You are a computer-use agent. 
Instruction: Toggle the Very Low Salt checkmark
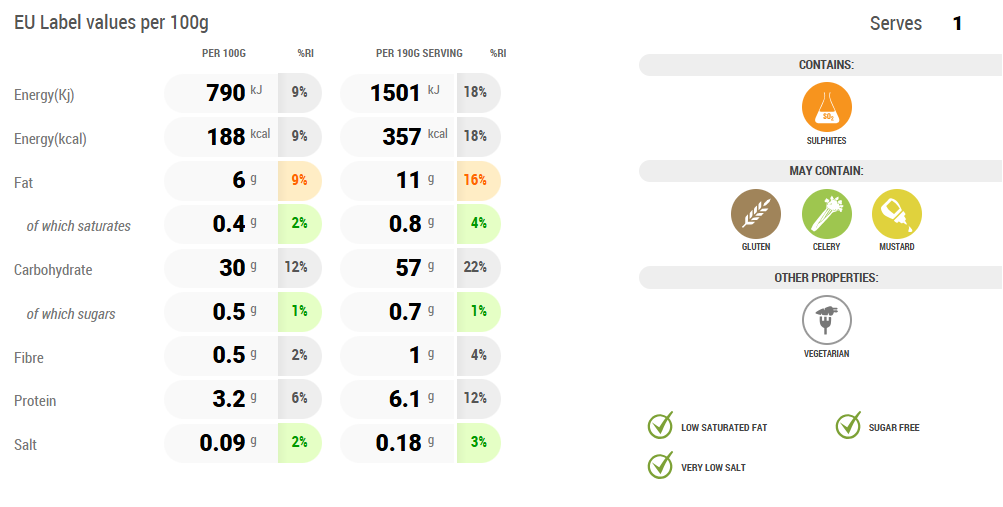click(x=660, y=466)
